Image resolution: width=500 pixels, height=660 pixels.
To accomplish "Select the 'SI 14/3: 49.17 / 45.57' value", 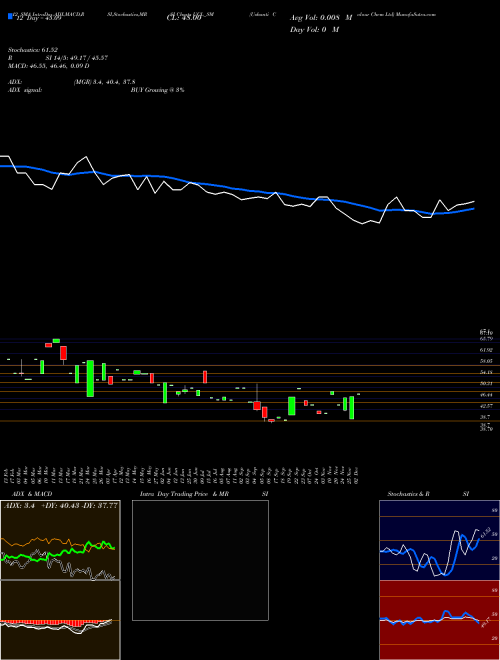I will tap(77, 58).
